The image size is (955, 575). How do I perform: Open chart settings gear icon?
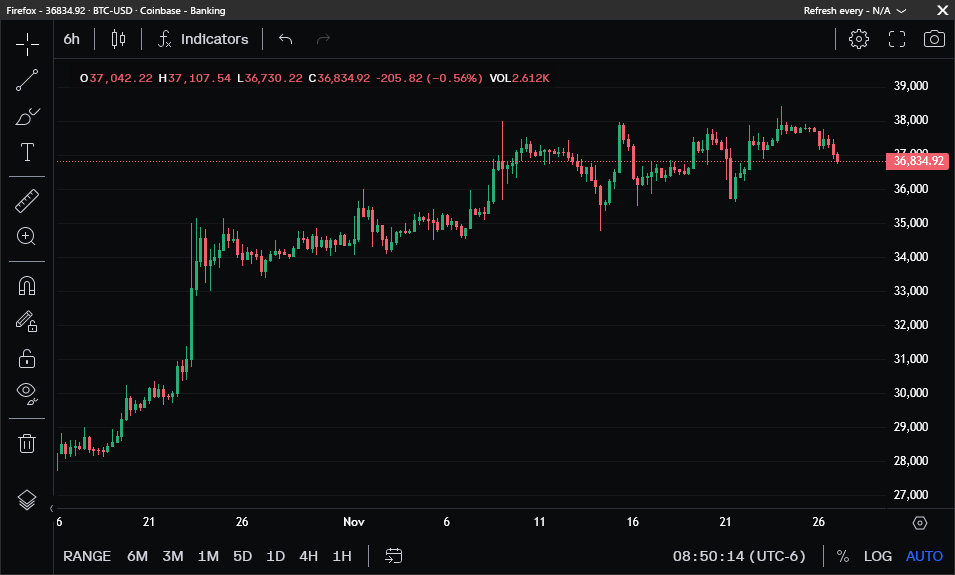pos(858,39)
